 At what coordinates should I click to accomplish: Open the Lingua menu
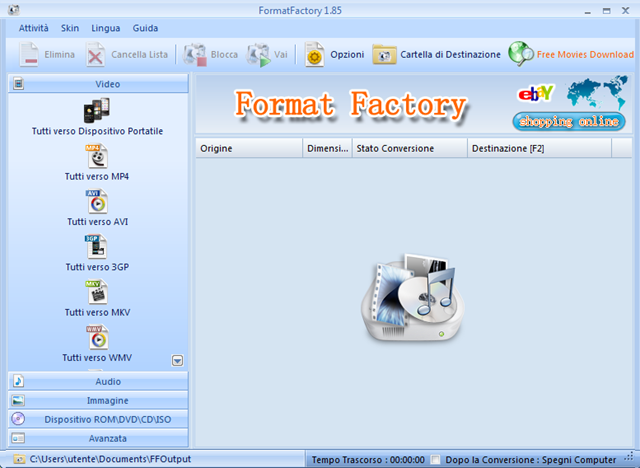pyautogui.click(x=105, y=28)
